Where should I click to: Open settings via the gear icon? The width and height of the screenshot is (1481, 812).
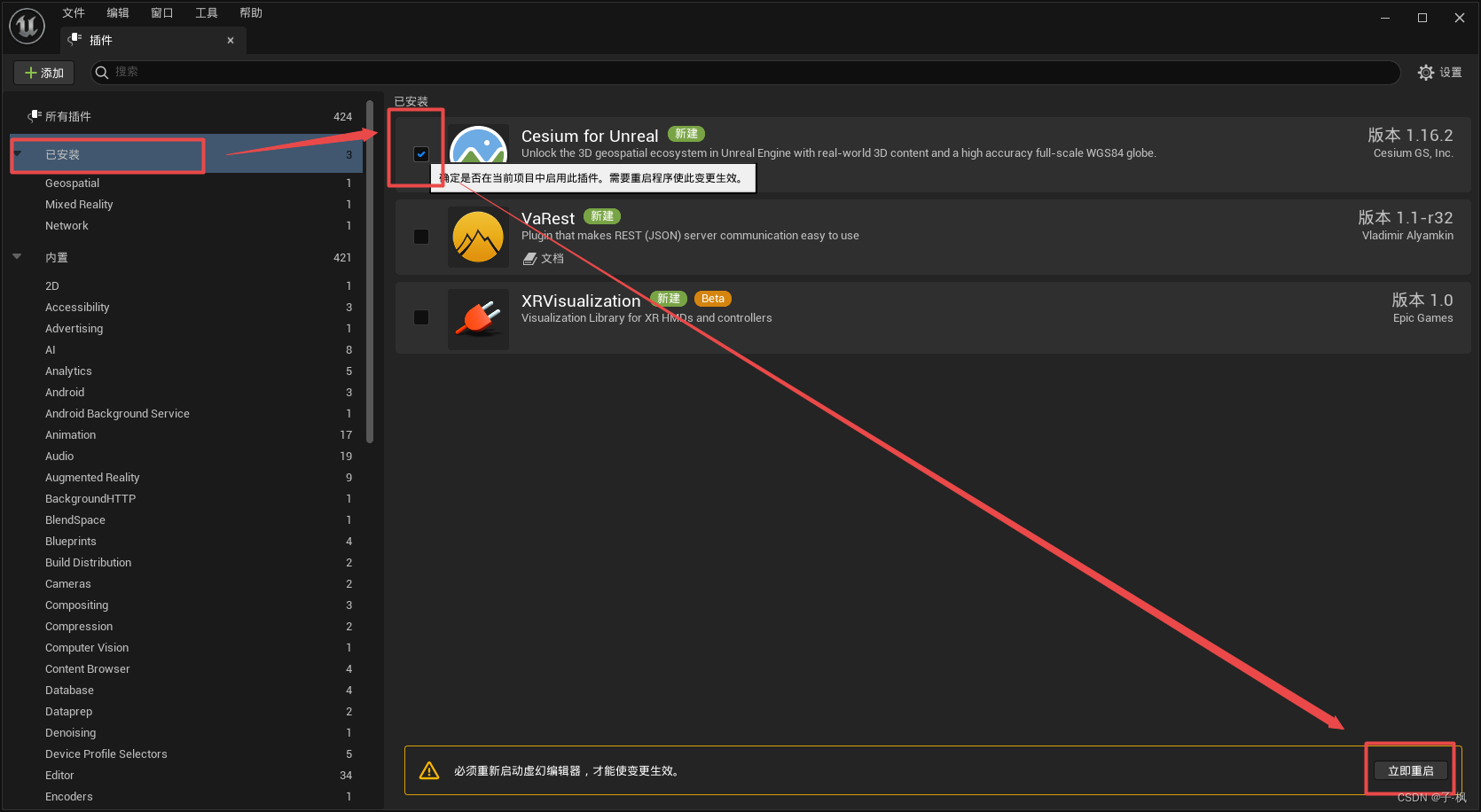point(1426,73)
